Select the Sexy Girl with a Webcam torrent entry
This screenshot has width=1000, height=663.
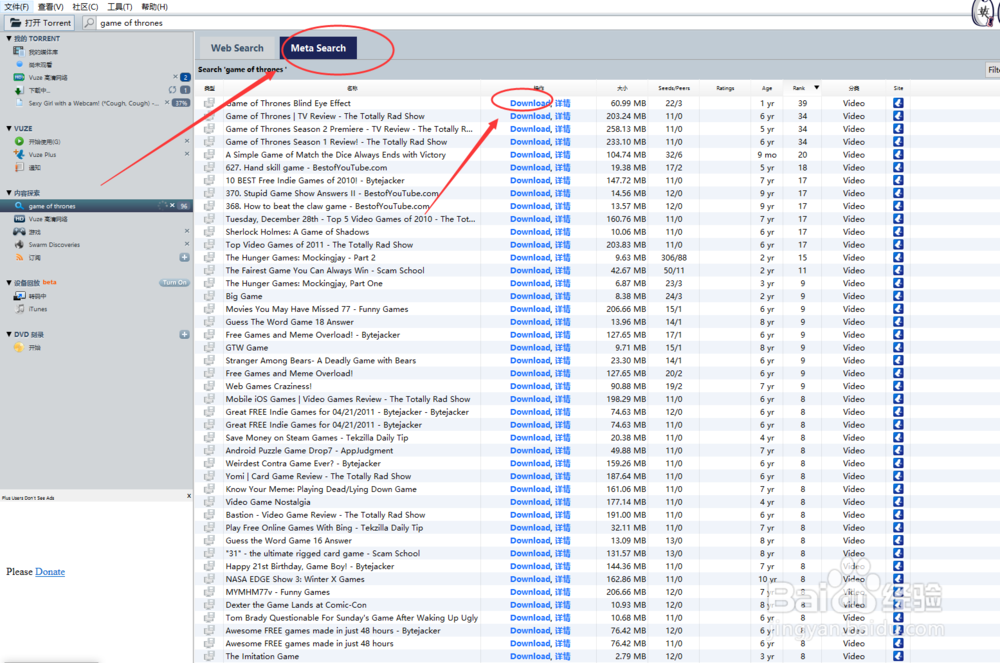click(x=96, y=103)
